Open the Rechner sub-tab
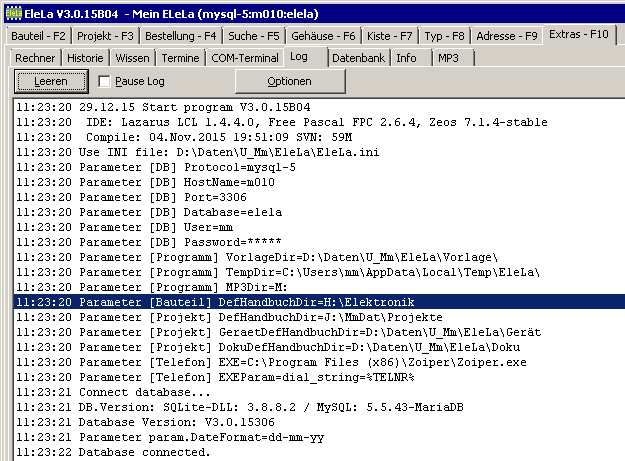 tap(35, 58)
